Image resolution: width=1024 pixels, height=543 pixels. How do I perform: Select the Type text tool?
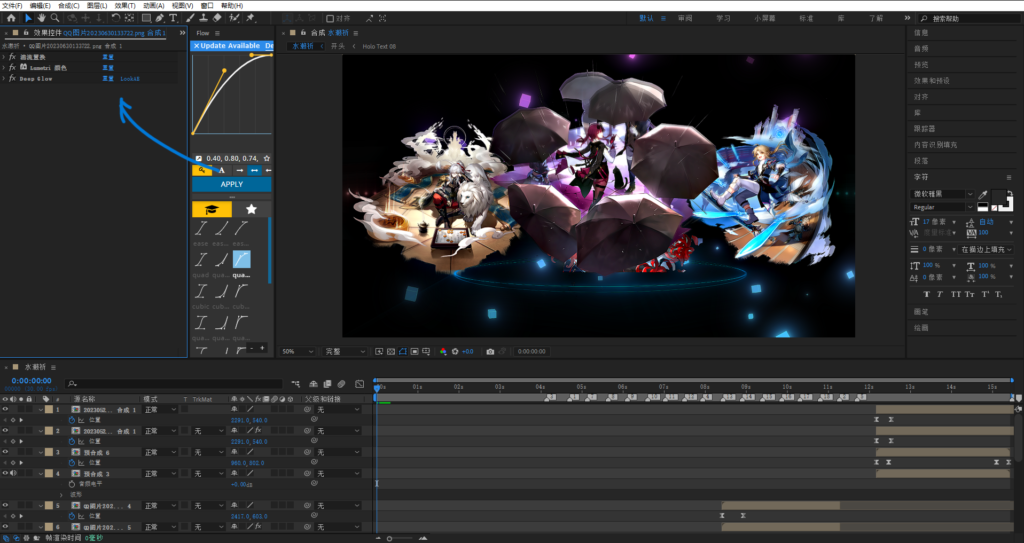point(174,18)
